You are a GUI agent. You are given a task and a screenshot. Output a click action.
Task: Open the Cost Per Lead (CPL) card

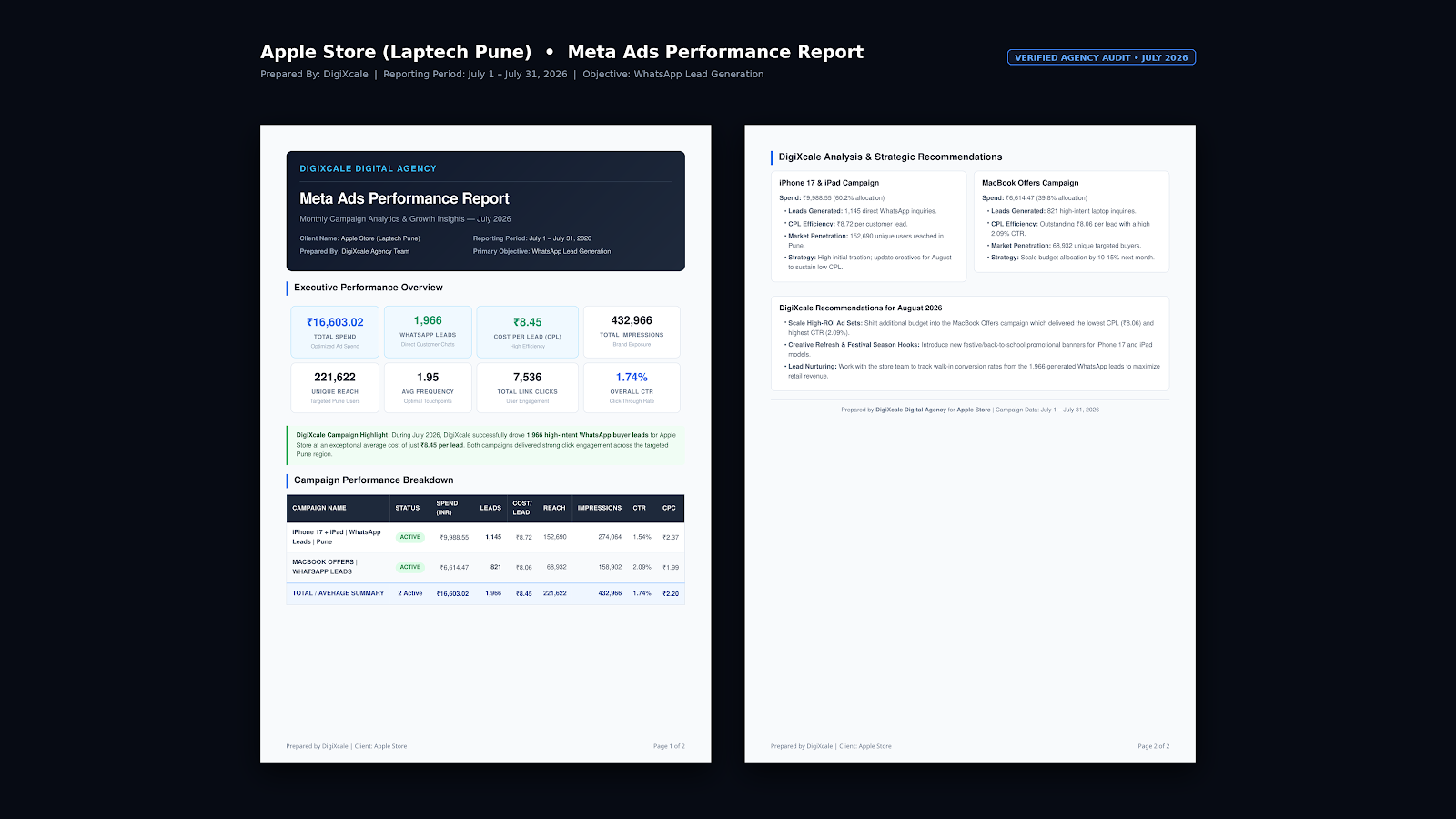tap(528, 332)
